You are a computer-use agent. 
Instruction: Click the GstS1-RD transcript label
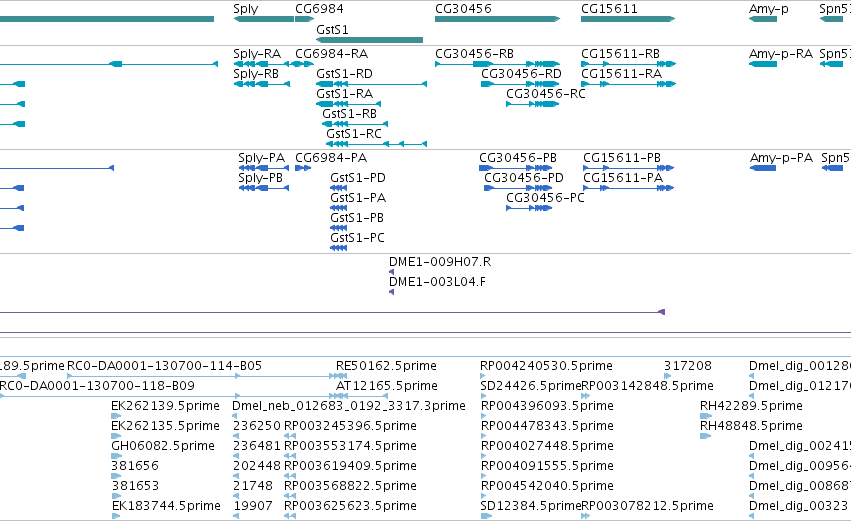tap(344, 74)
